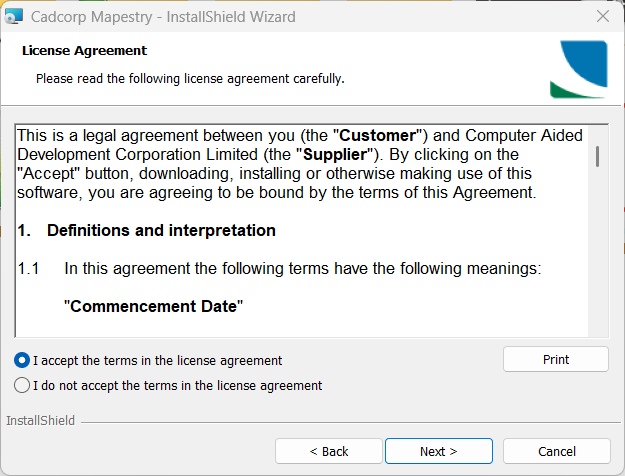625x476 pixels.
Task: Click inside the license agreement text box
Action: point(300,270)
